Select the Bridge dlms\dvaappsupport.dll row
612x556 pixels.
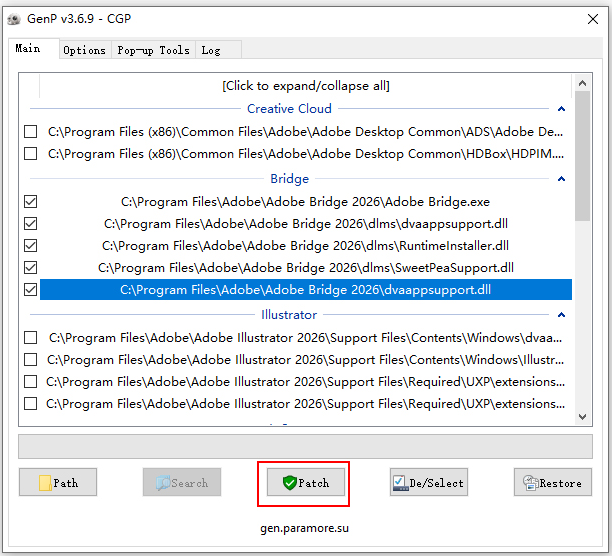click(x=306, y=224)
